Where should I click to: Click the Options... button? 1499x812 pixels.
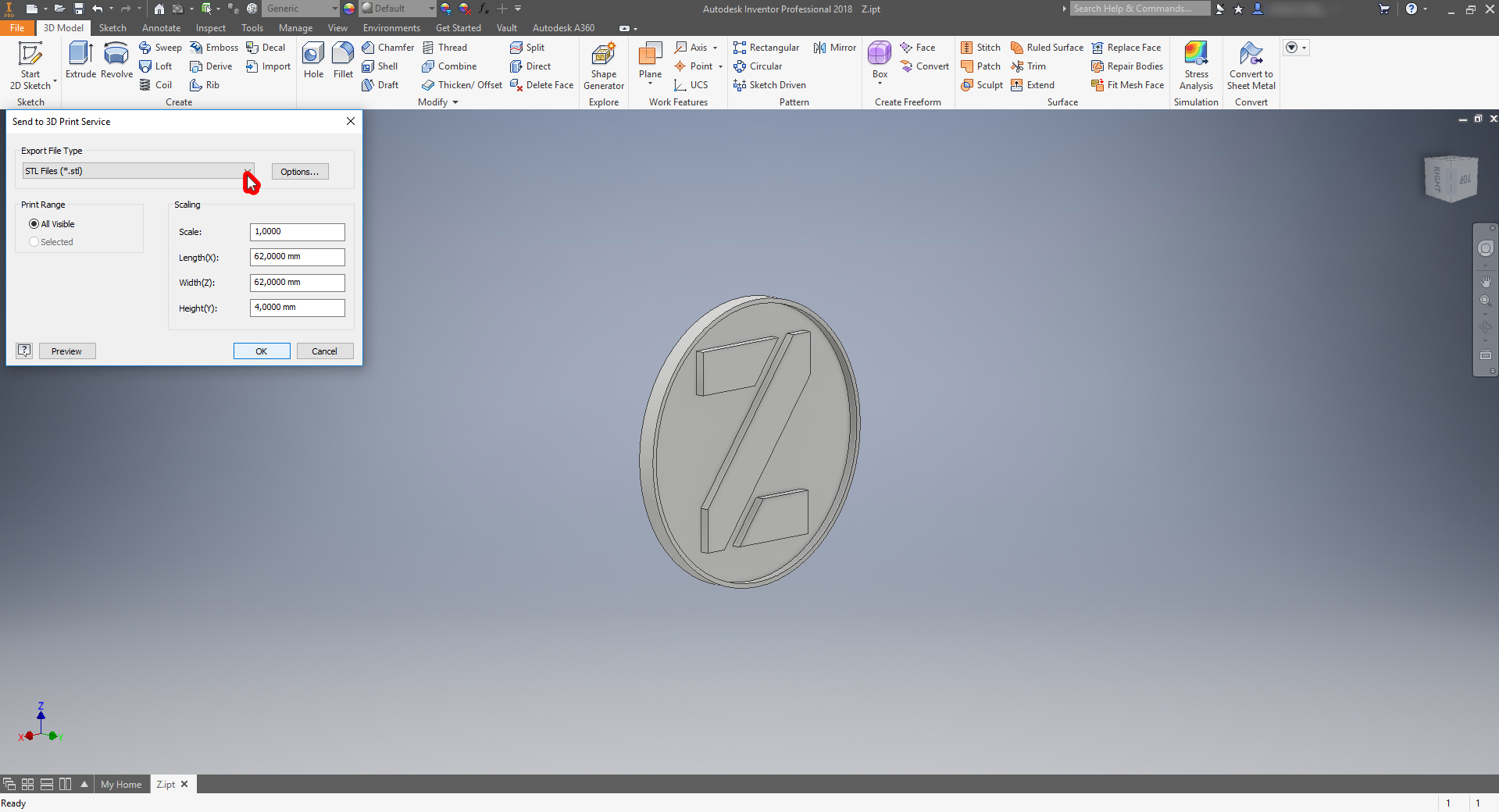(300, 172)
